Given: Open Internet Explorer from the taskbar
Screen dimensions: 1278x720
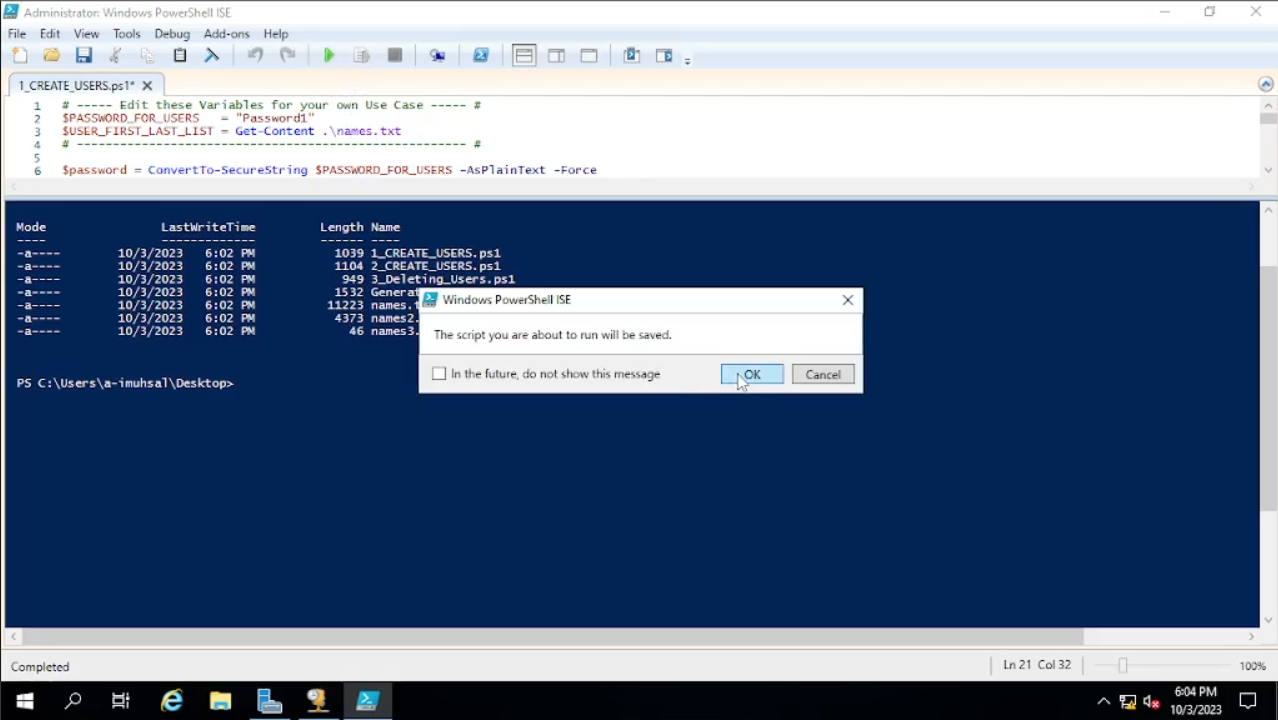Looking at the screenshot, I should click(172, 701).
